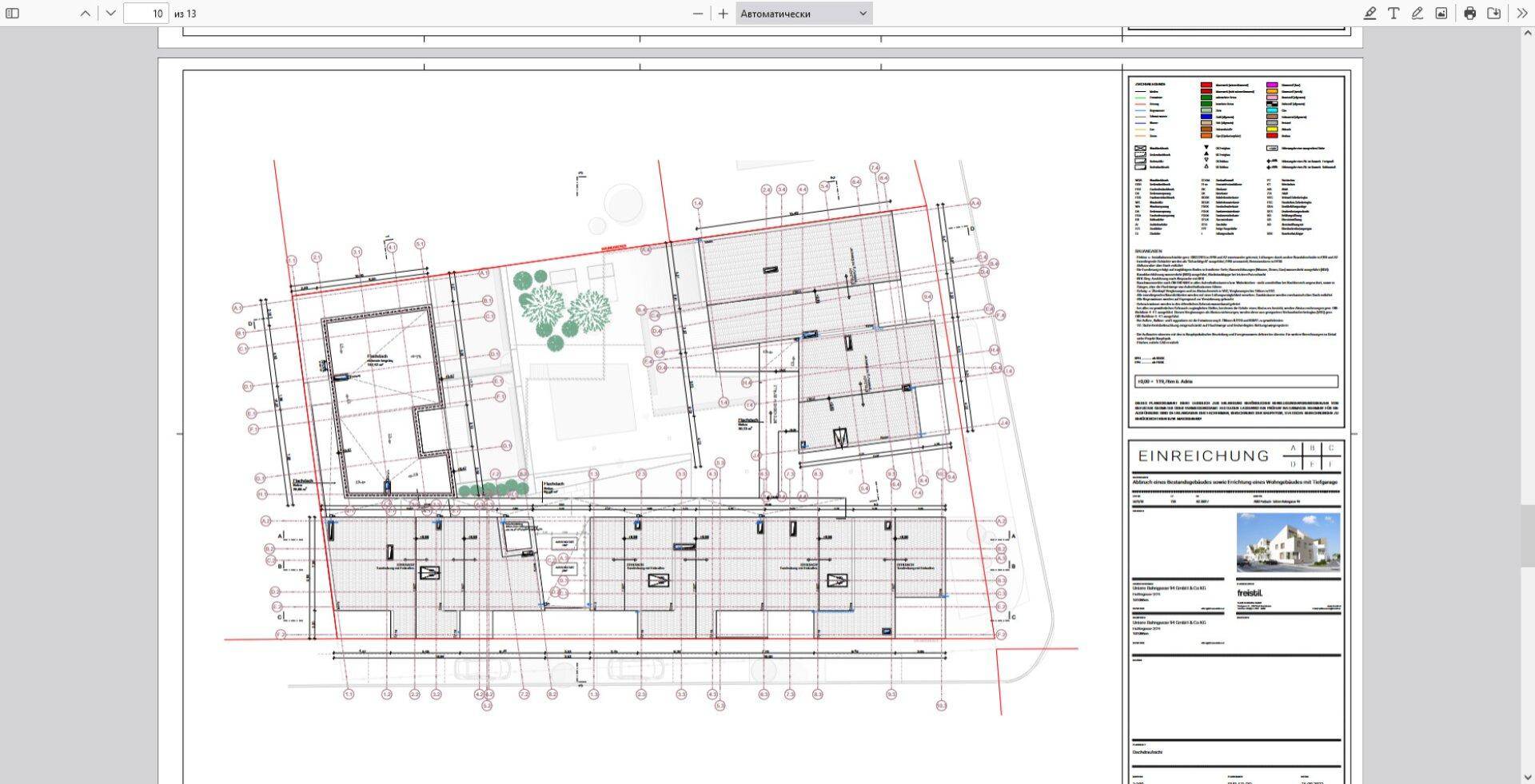
Task: Click the freistil. logo text
Action: [x=1250, y=593]
